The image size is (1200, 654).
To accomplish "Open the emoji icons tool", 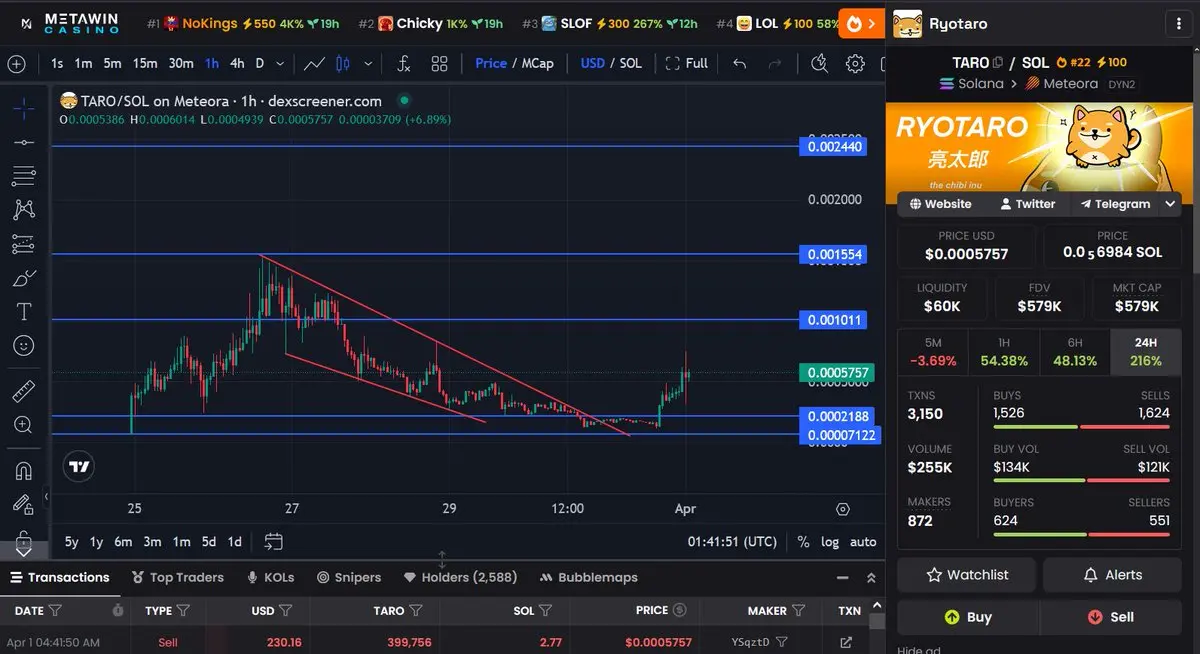I will 24,346.
